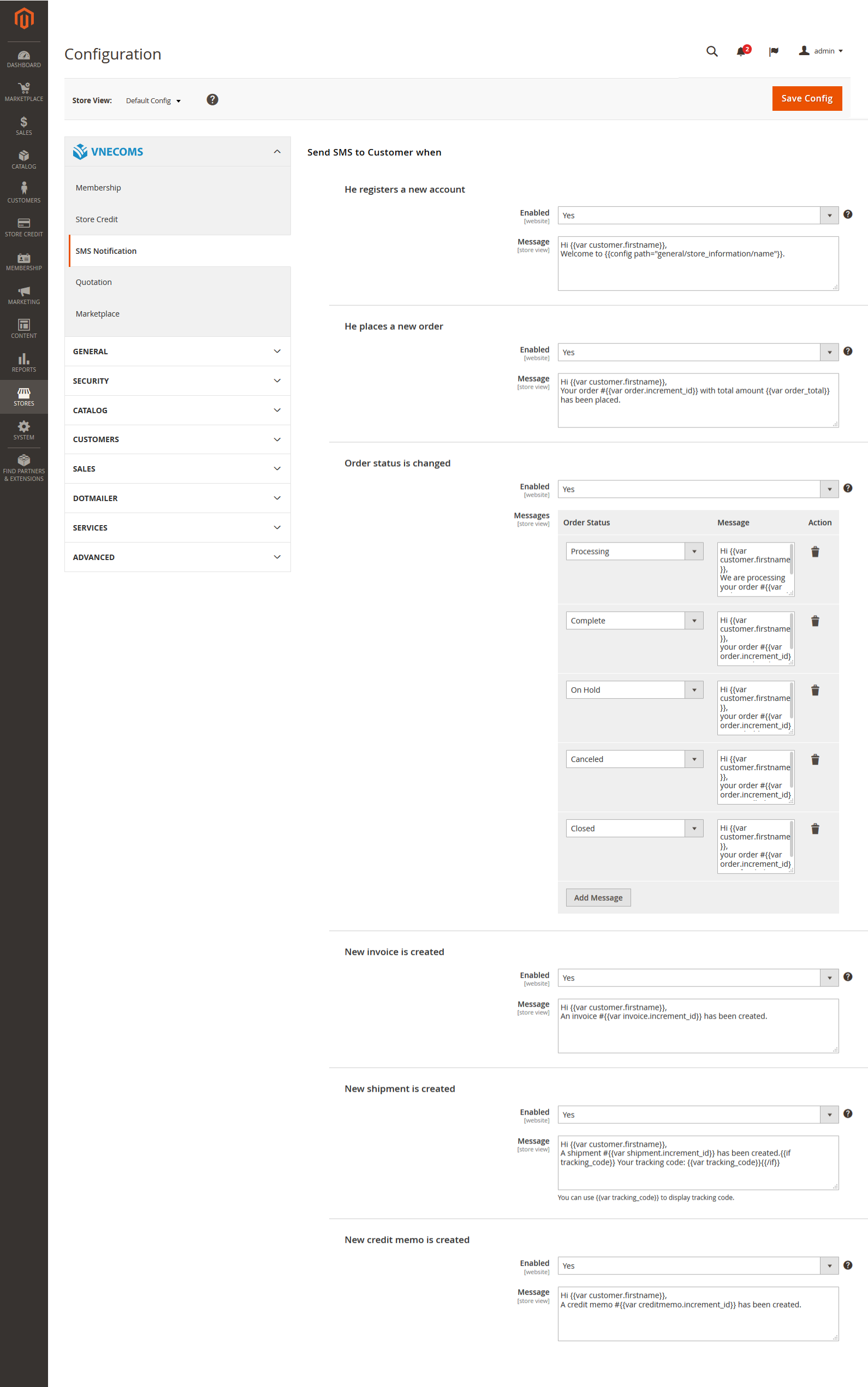This screenshot has width=868, height=1387.
Task: Show help for order status Enabled field
Action: 847,489
